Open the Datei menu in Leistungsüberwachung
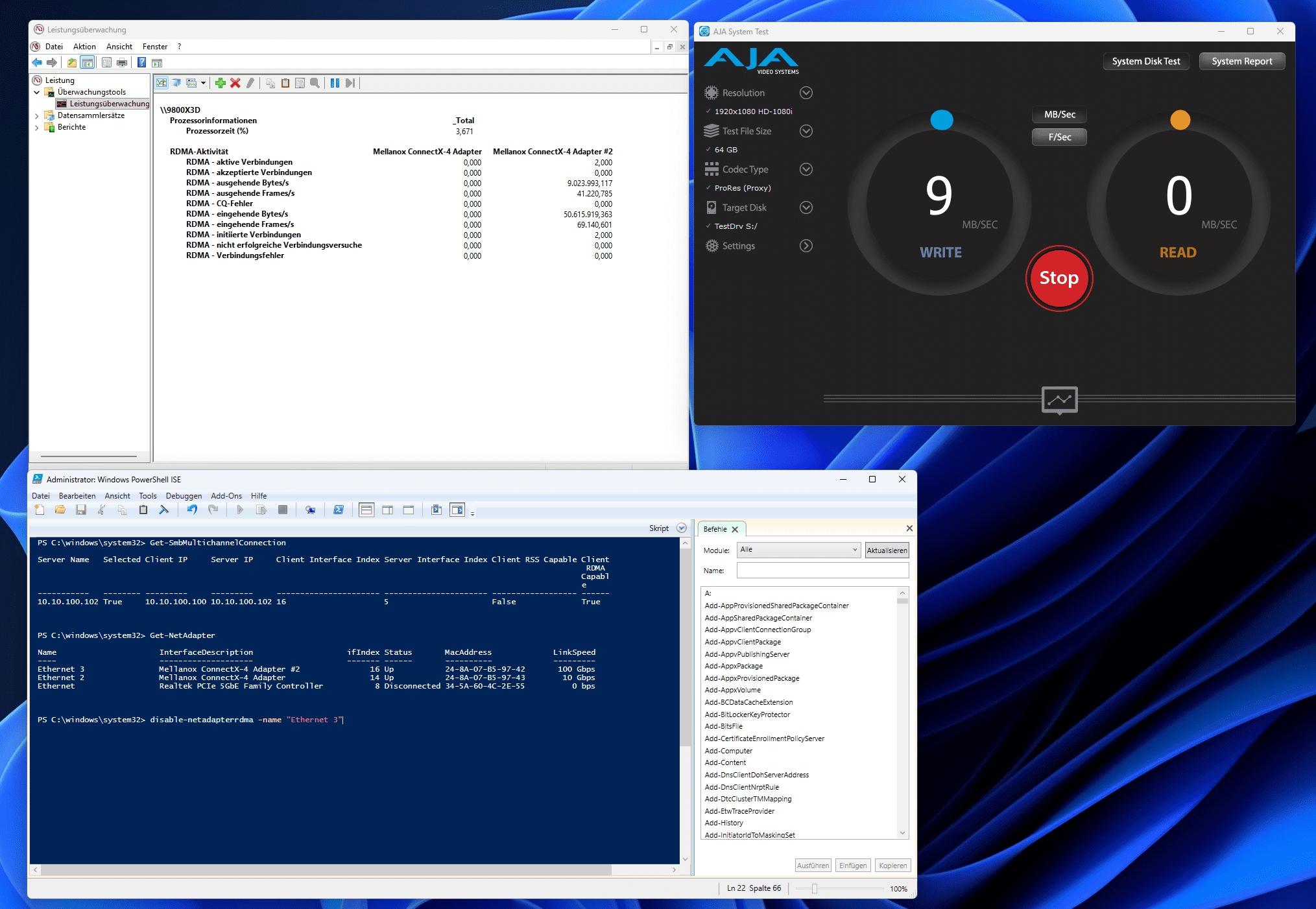Screen dimensions: 1316x909 pyautogui.click(x=54, y=47)
